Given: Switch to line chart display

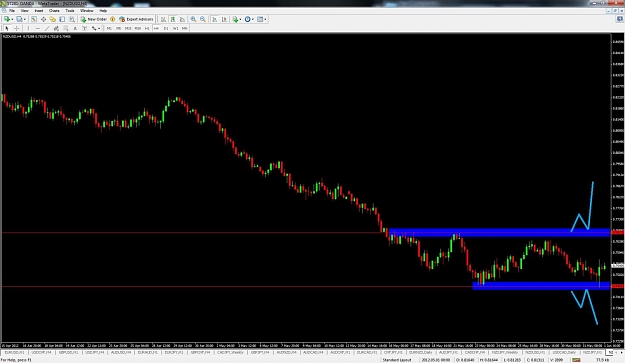Looking at the screenshot, I should tap(183, 19).
